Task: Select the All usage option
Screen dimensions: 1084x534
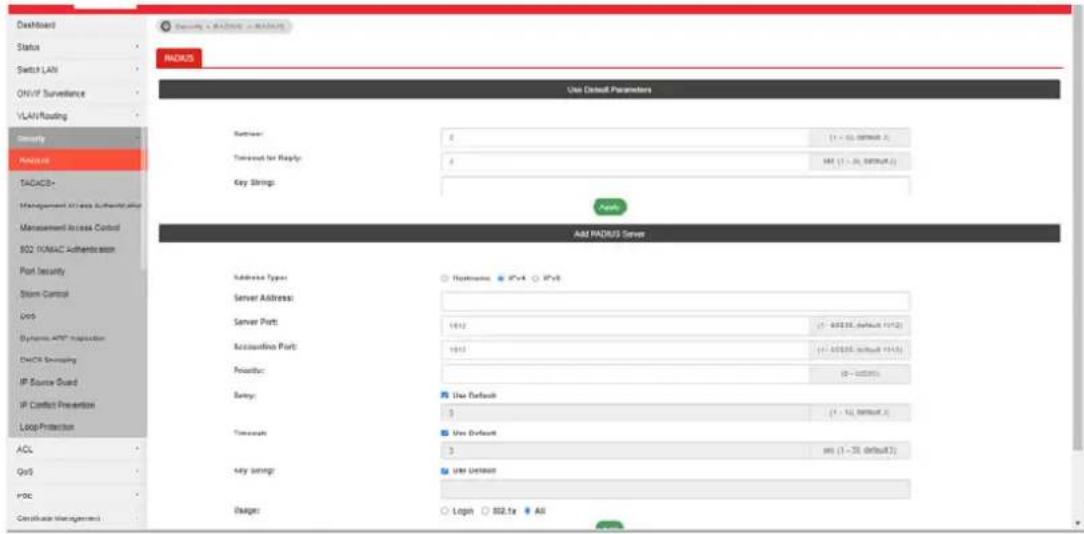Action: tap(529, 511)
